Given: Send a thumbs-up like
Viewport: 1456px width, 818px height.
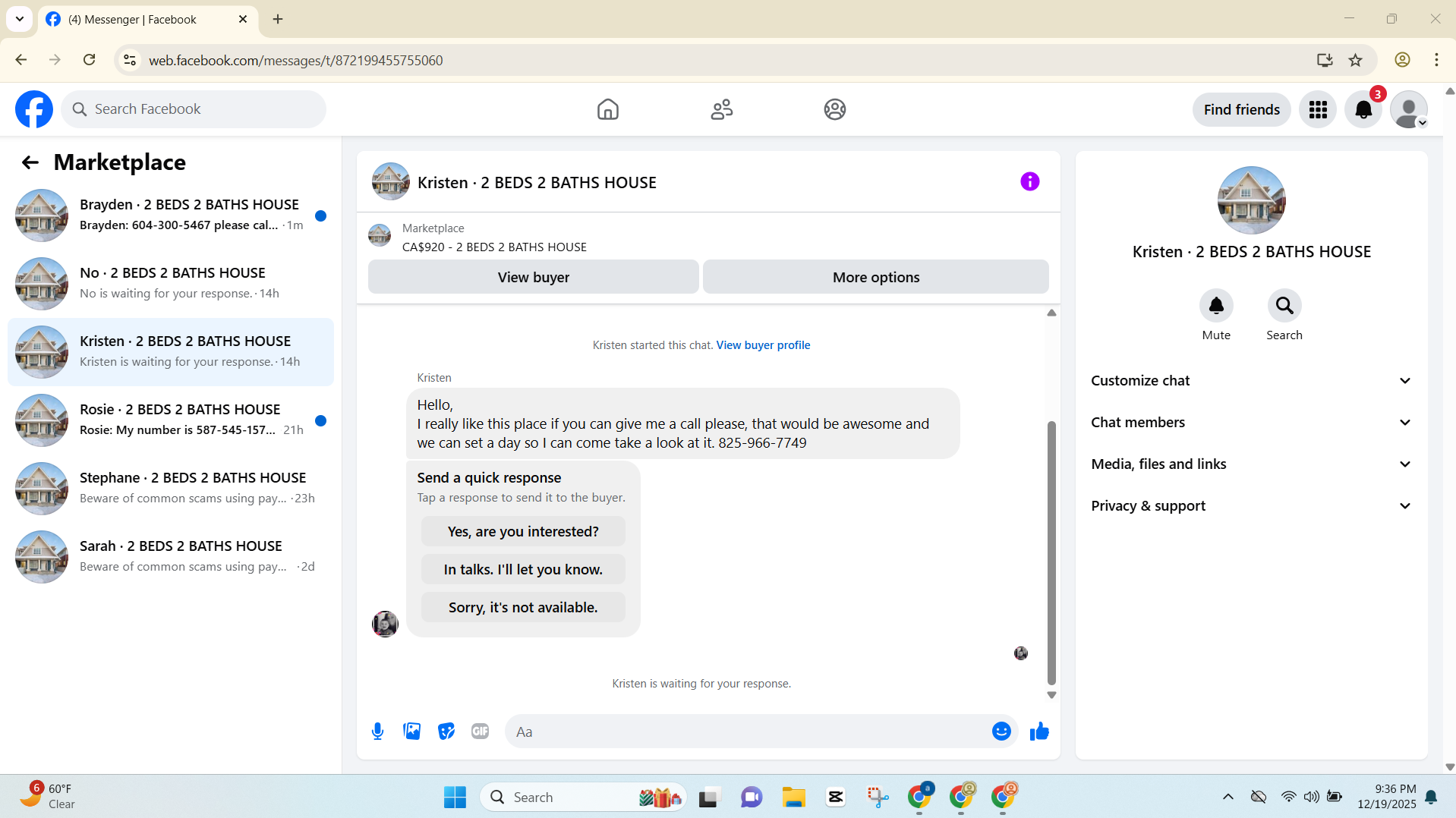Looking at the screenshot, I should point(1039,731).
